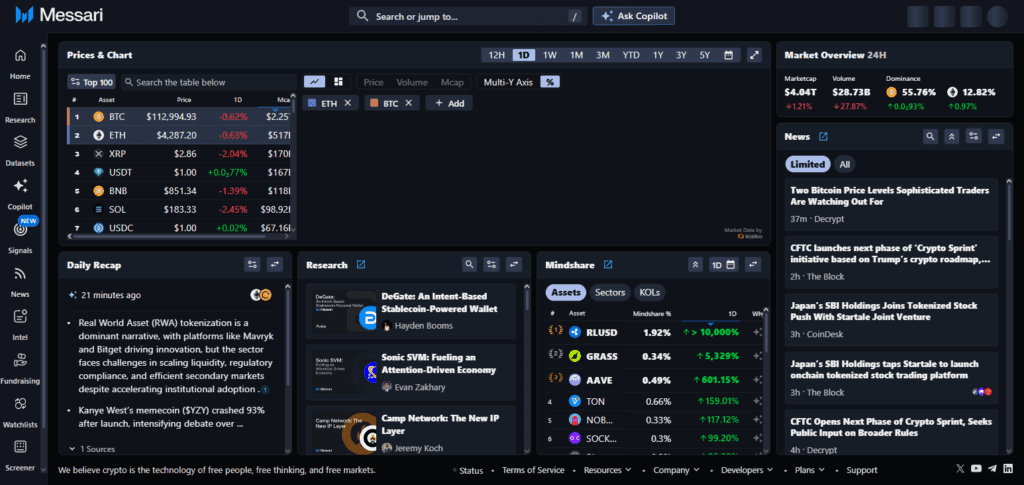The image size is (1024, 485).
Task: Expand Prices & Chart panel to fullscreen
Action: point(755,55)
